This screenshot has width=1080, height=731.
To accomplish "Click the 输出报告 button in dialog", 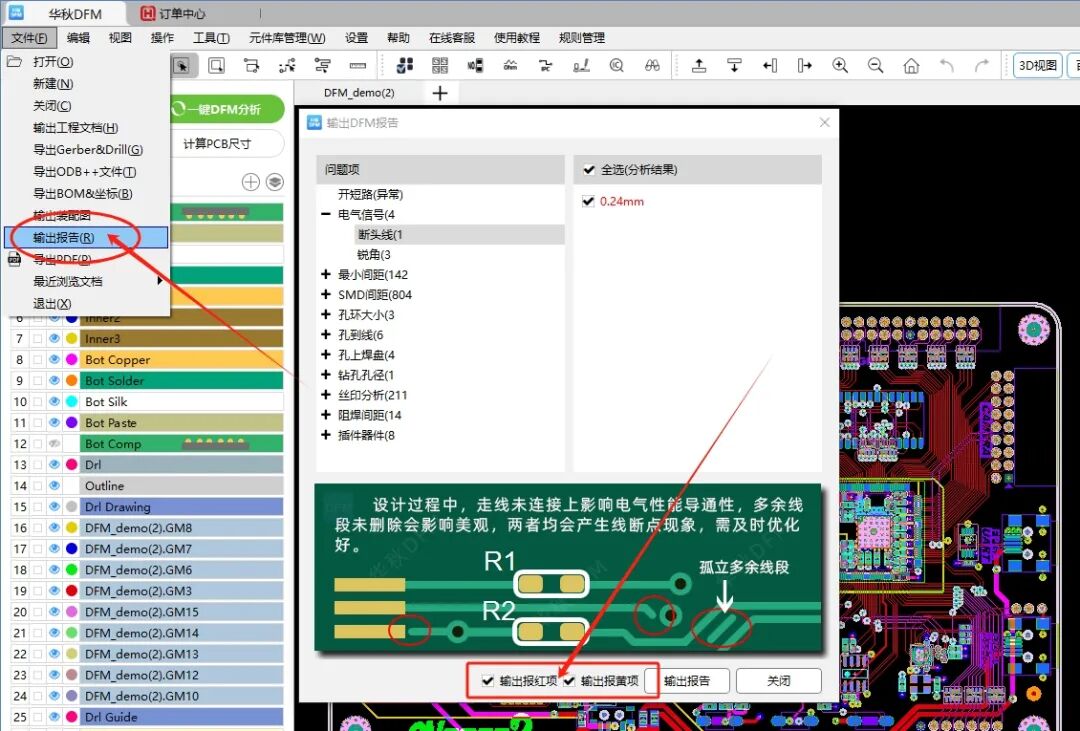I will point(687,681).
